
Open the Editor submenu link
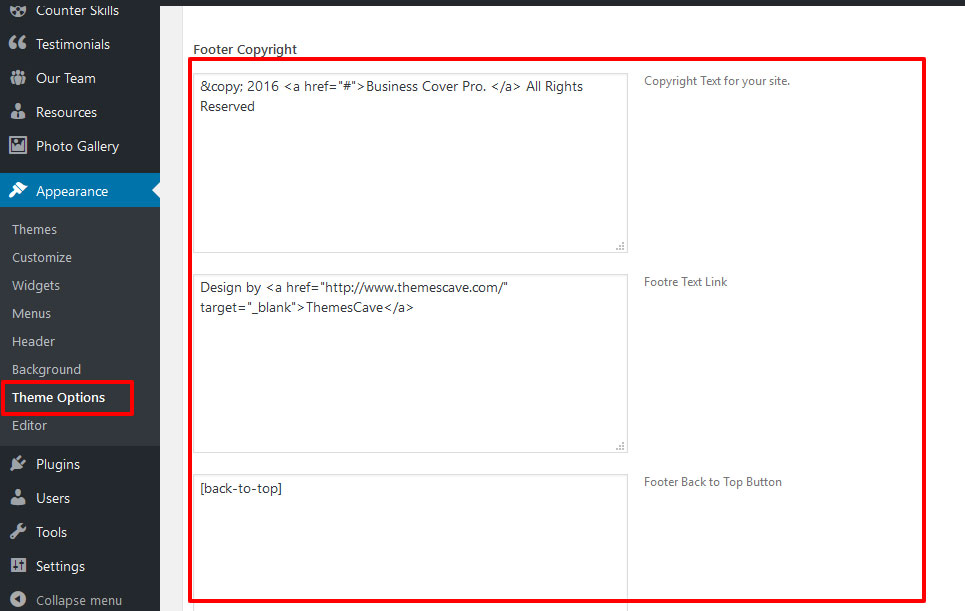(x=30, y=425)
